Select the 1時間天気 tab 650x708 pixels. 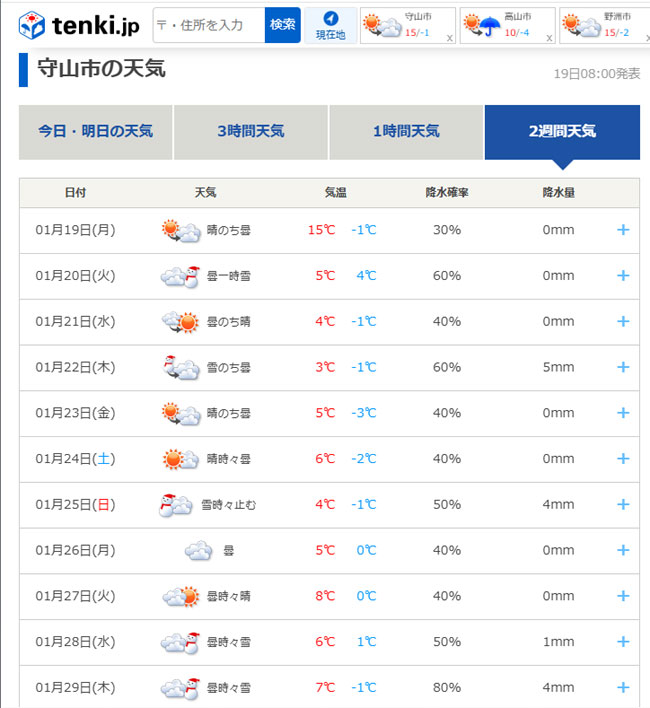(x=406, y=131)
